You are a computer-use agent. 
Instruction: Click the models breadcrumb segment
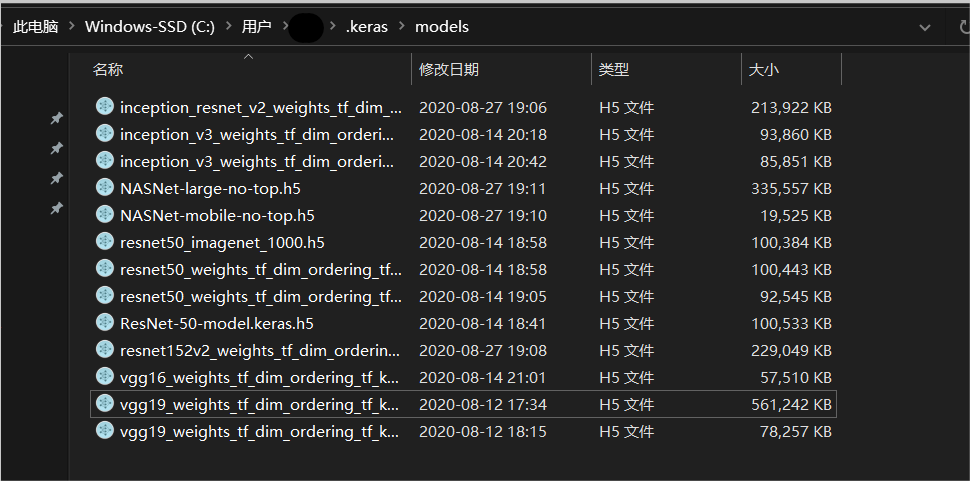[442, 27]
